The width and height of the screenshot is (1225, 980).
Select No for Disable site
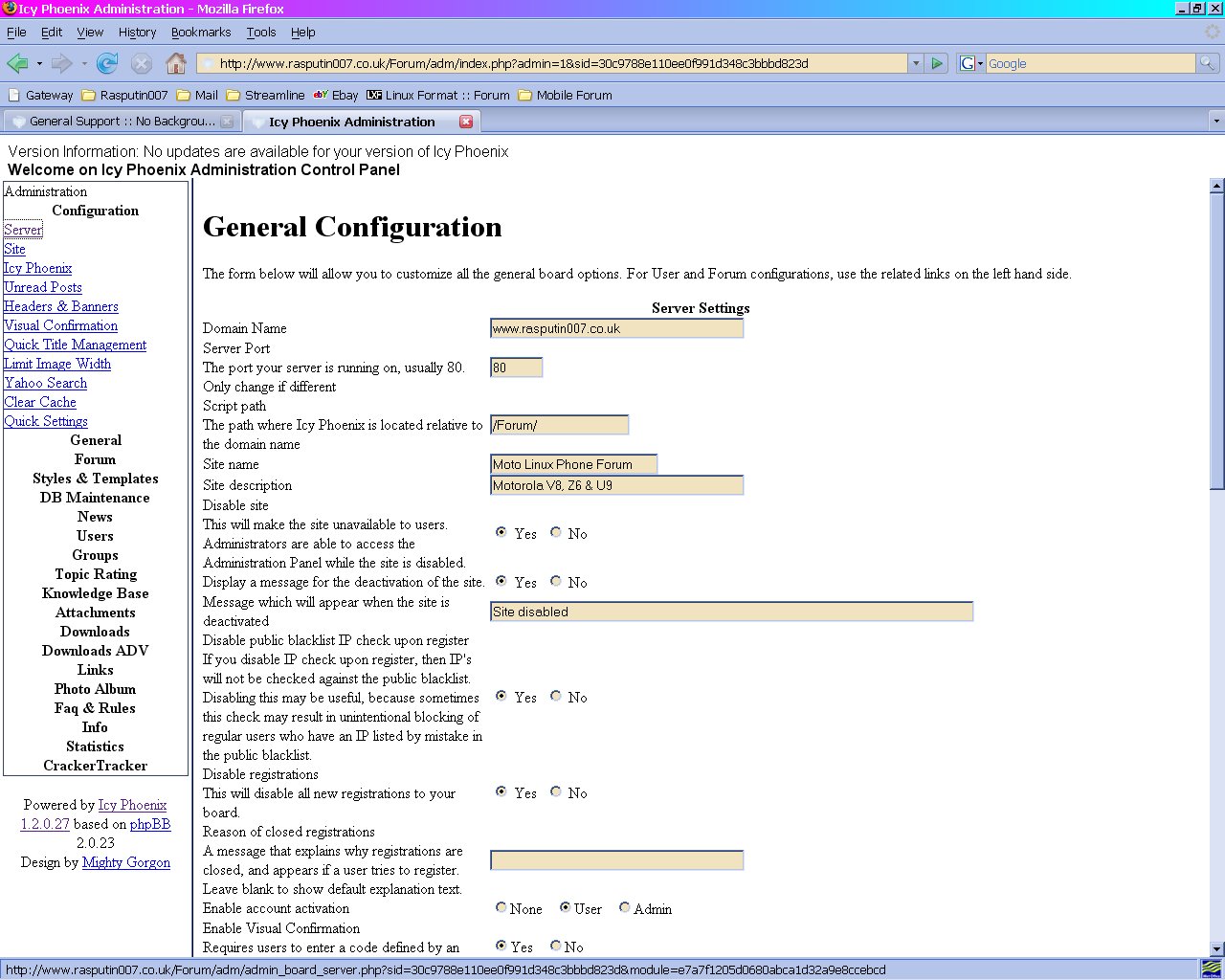coord(556,532)
